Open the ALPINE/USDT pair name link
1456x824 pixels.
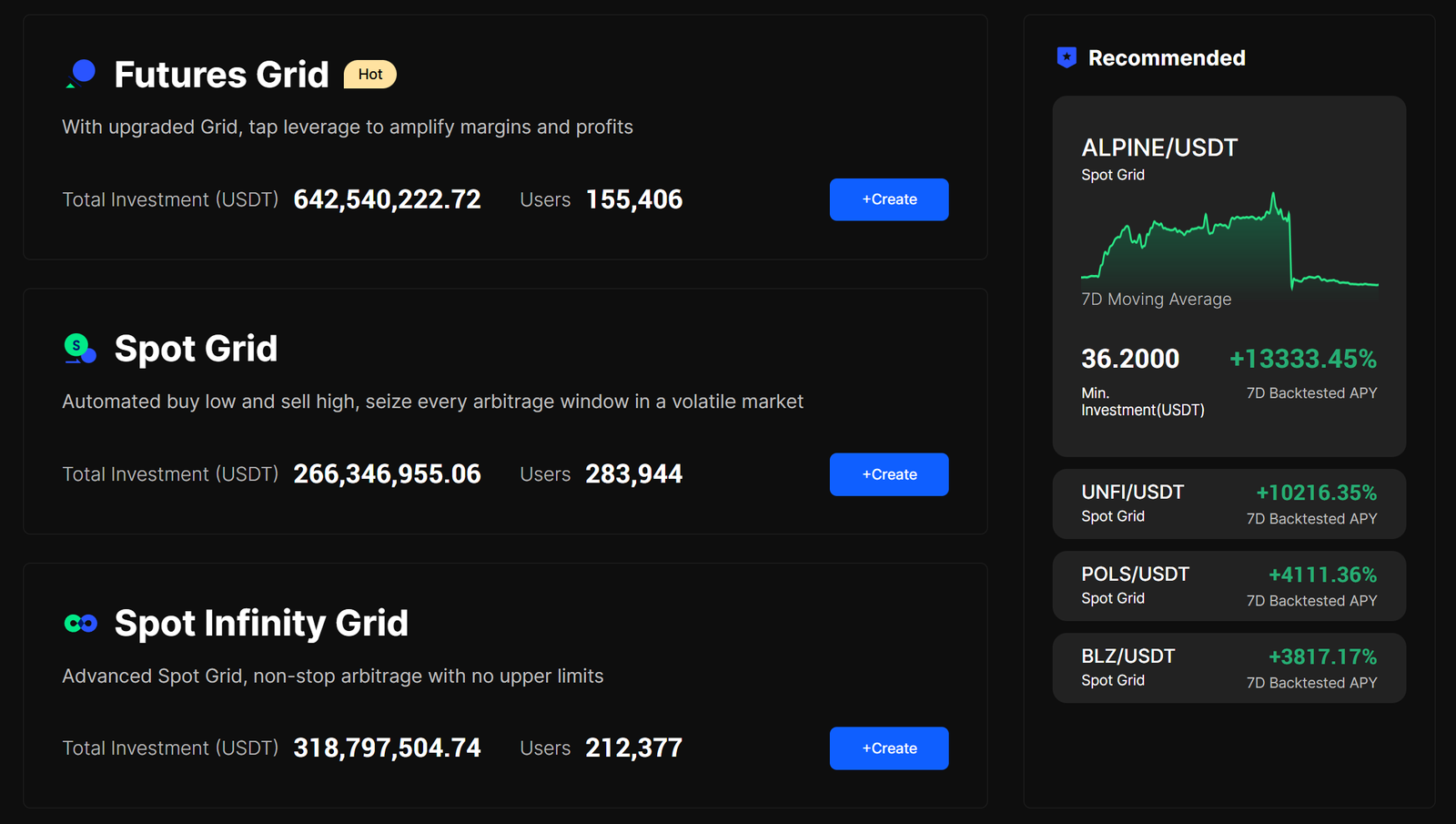pyautogui.click(x=1159, y=147)
